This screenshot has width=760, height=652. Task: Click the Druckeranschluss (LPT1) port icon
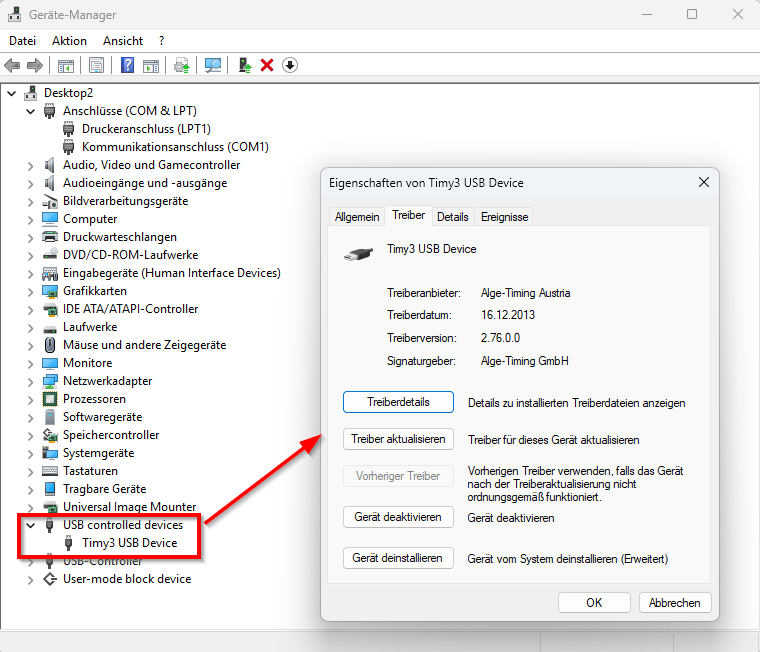point(69,129)
